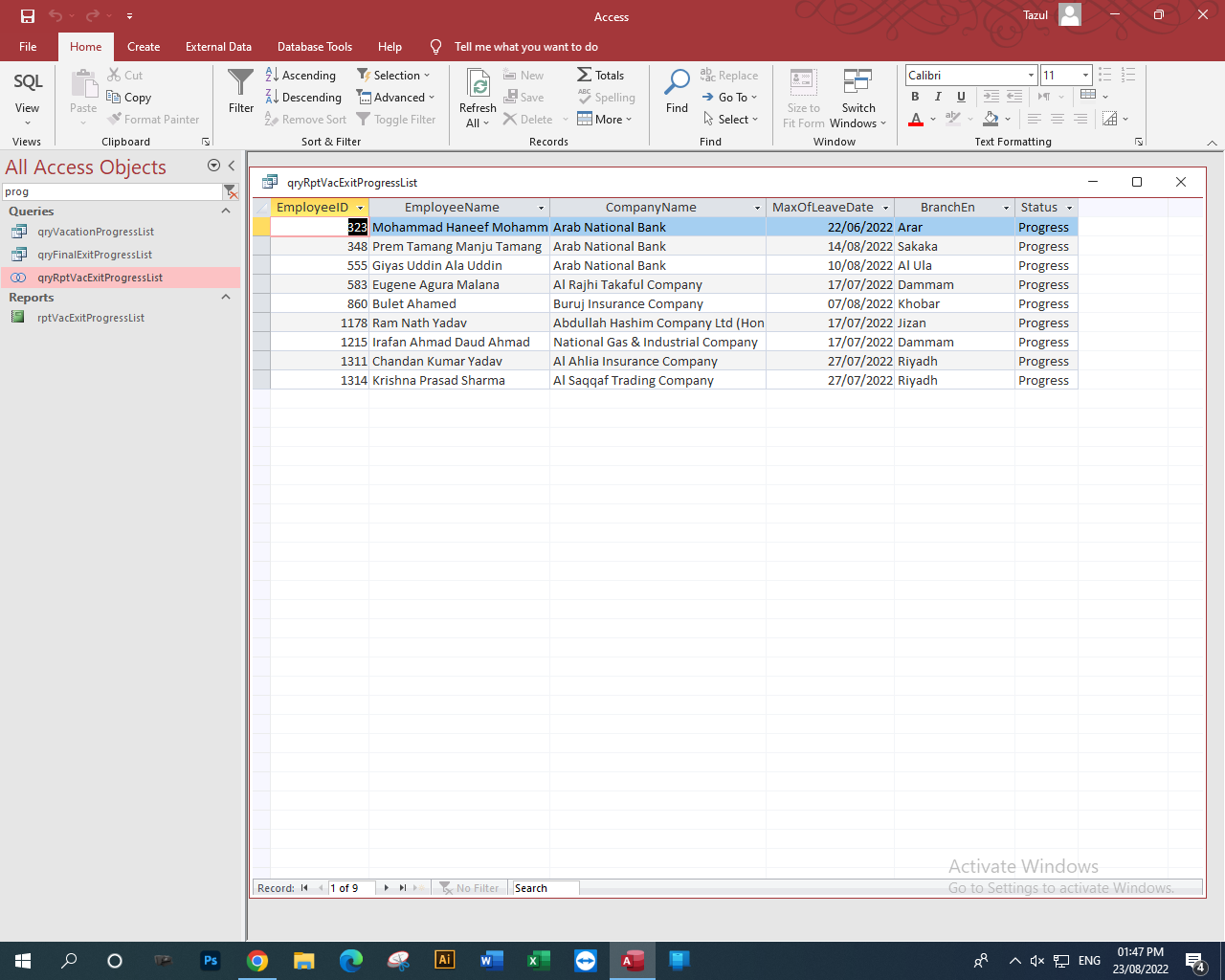Click the navigation pane search box
The width and height of the screenshot is (1225, 980).
click(x=112, y=191)
